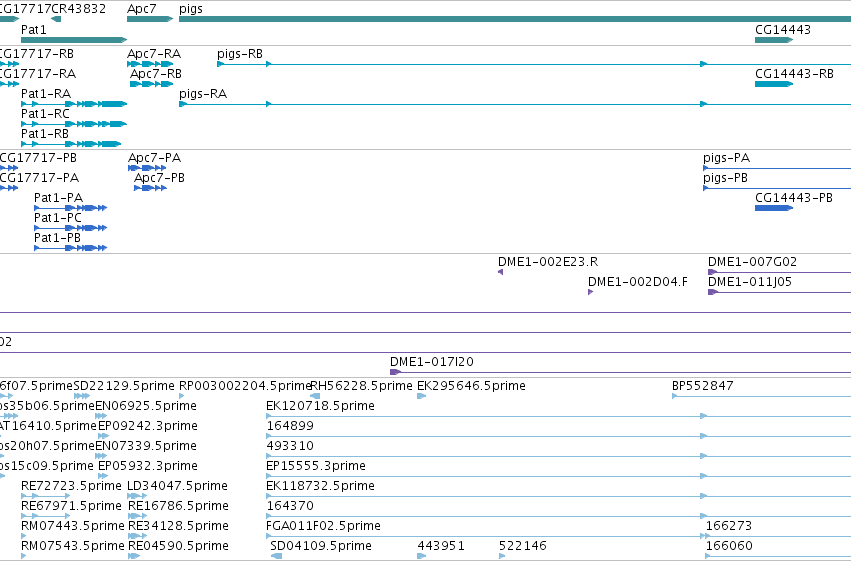The image size is (851, 561).
Task: Click the DME1-007G02 feature label
Action: pos(752,262)
